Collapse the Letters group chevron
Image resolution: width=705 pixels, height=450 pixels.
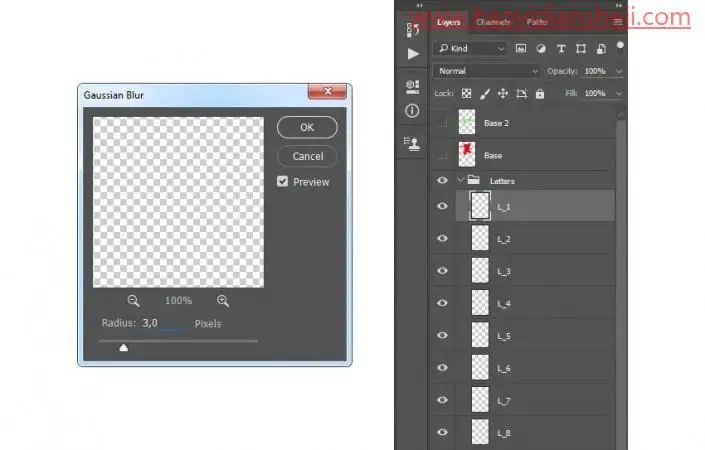(460, 180)
